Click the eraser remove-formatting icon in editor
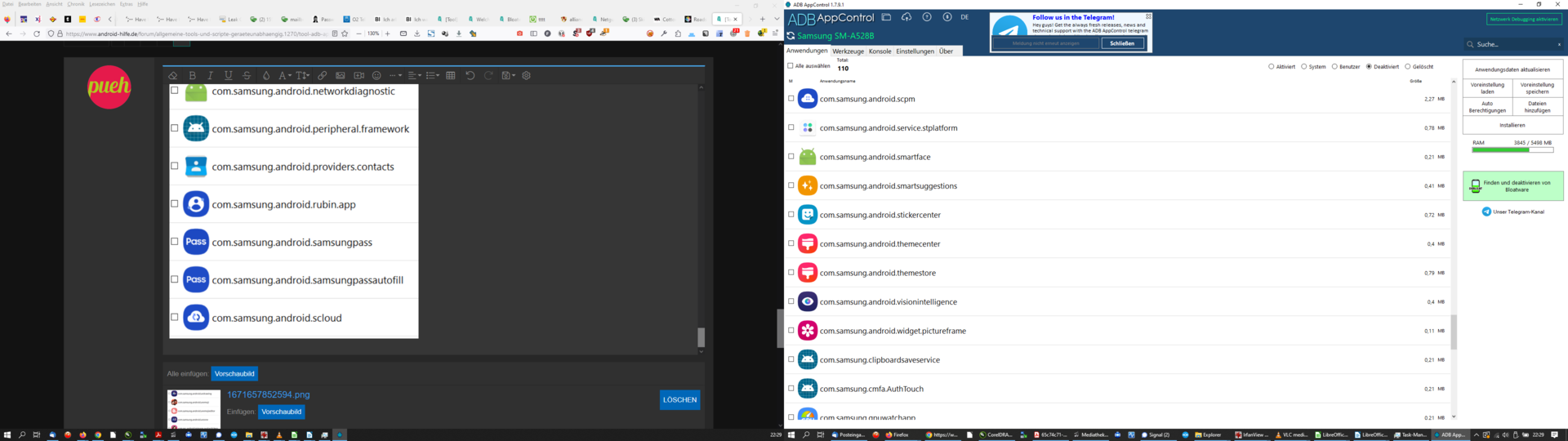Viewport: 1568px width, 441px height. point(173,76)
